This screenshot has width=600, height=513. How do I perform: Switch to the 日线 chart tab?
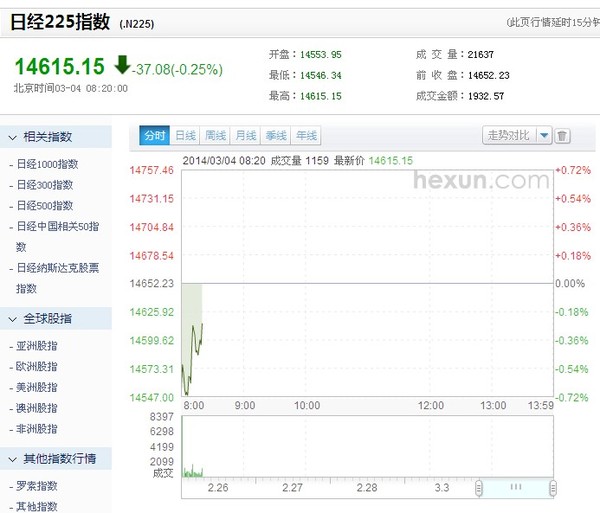click(186, 136)
